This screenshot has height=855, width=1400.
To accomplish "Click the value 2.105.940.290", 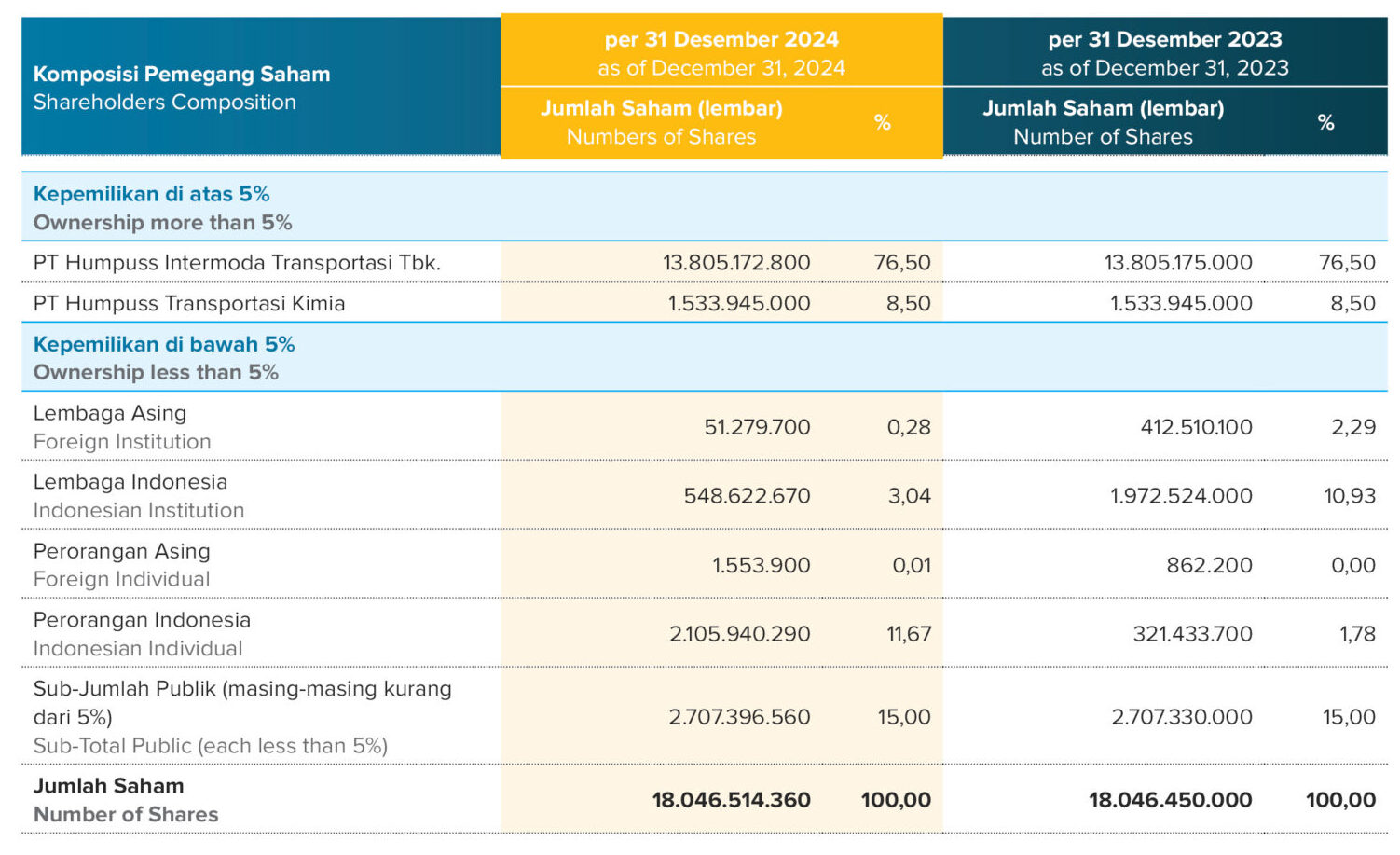I will pyautogui.click(x=740, y=634).
